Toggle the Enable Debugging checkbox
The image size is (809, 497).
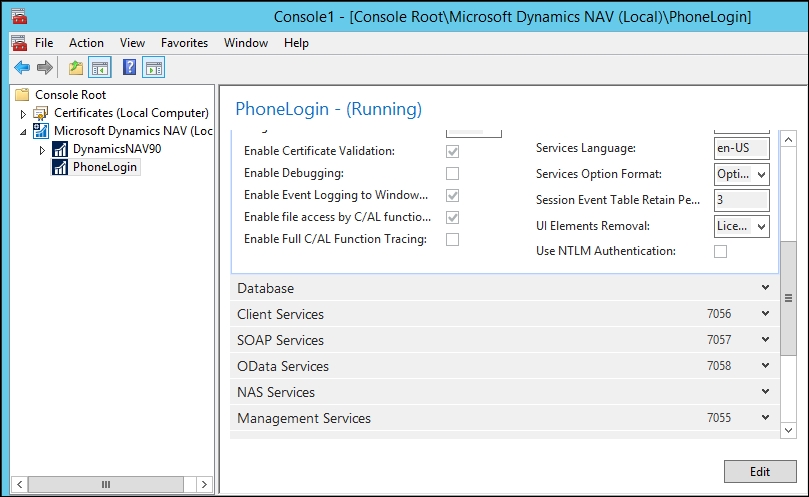coord(452,173)
